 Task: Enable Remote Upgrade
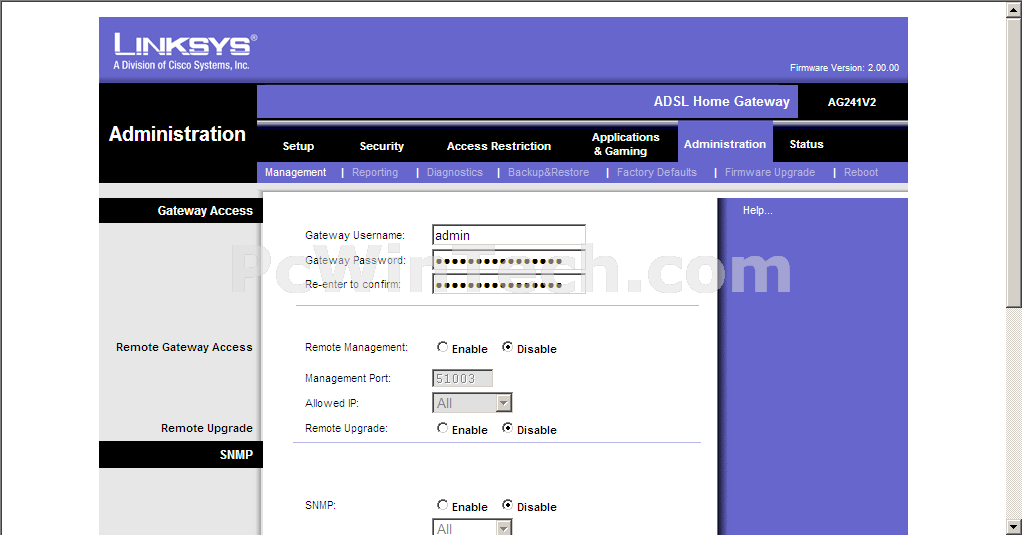[443, 428]
